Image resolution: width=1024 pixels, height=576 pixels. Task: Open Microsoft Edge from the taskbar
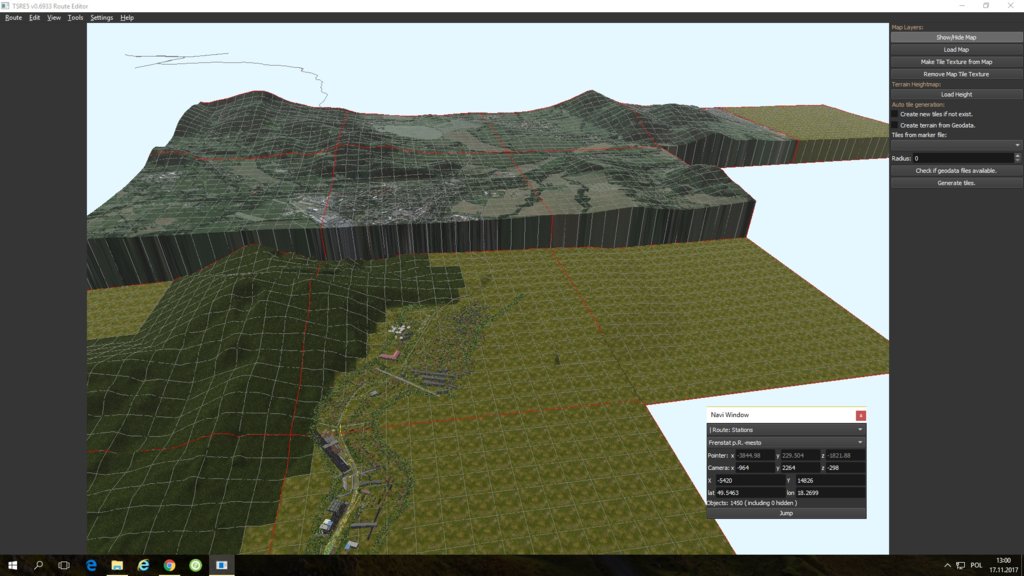click(90, 566)
